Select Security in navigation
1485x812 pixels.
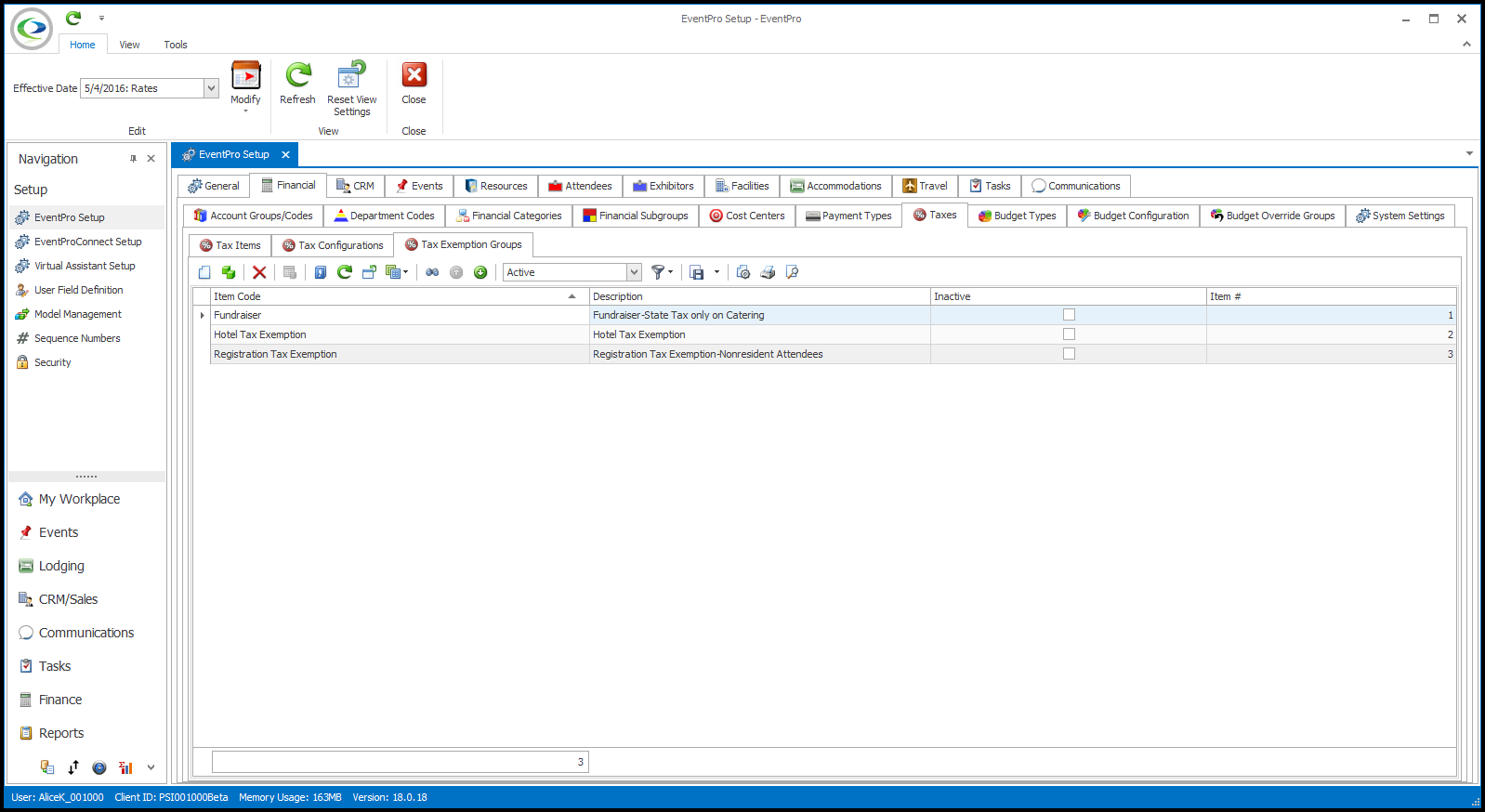tap(53, 362)
